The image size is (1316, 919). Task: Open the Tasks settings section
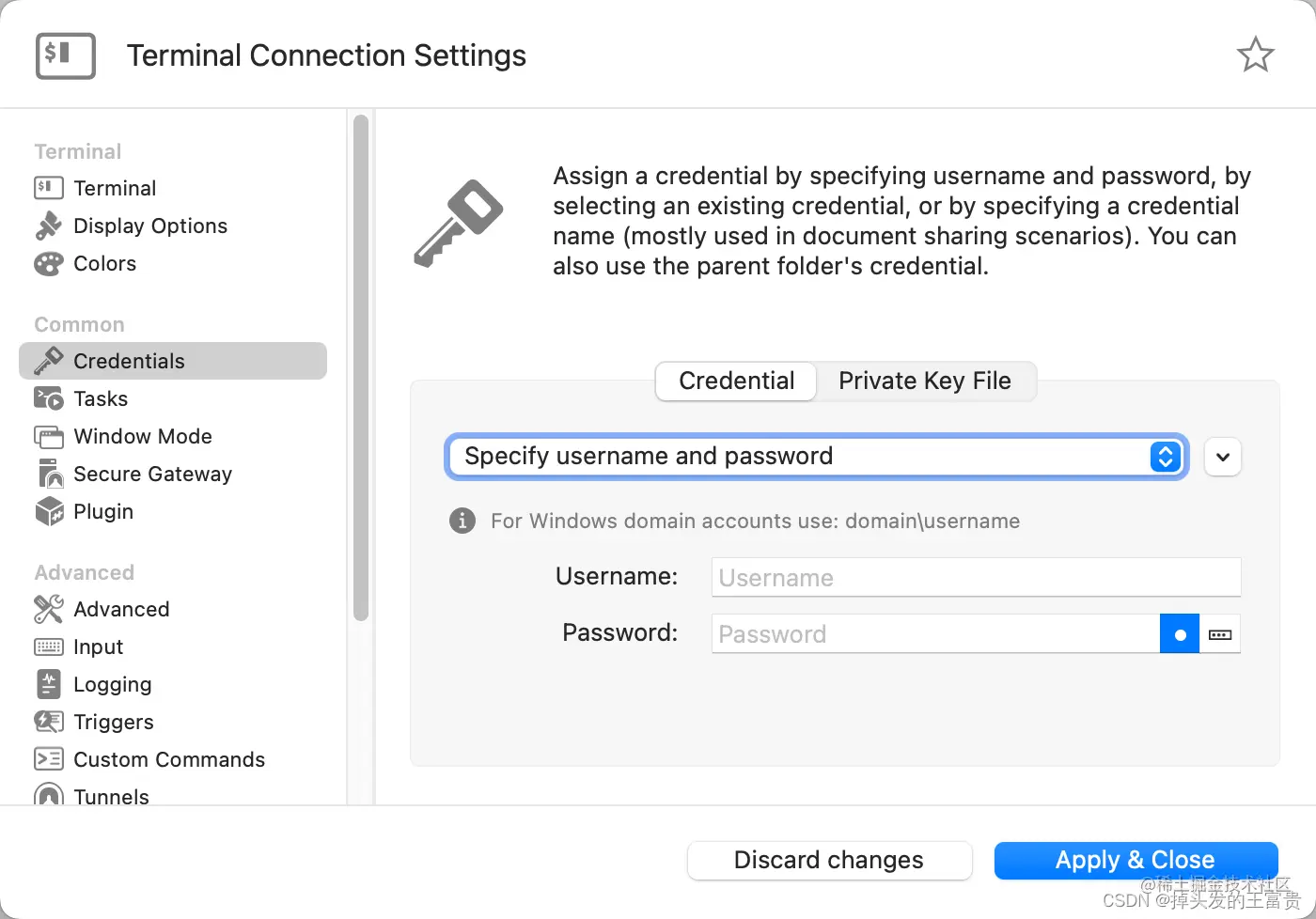coord(100,398)
